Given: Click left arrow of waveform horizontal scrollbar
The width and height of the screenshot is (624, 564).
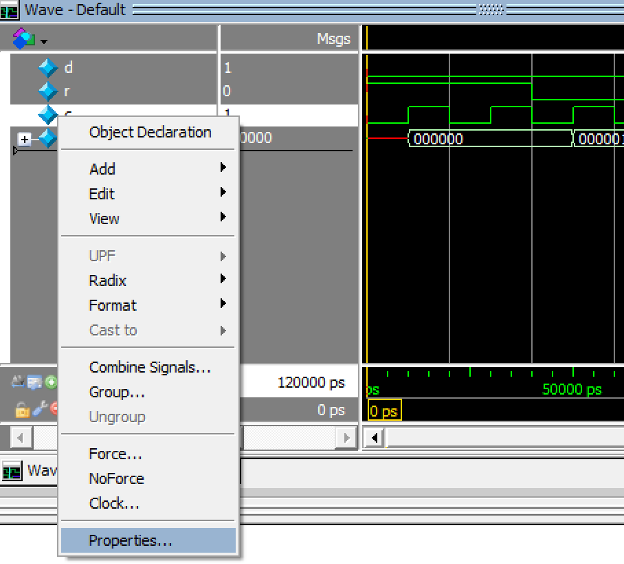Looking at the screenshot, I should (374, 438).
